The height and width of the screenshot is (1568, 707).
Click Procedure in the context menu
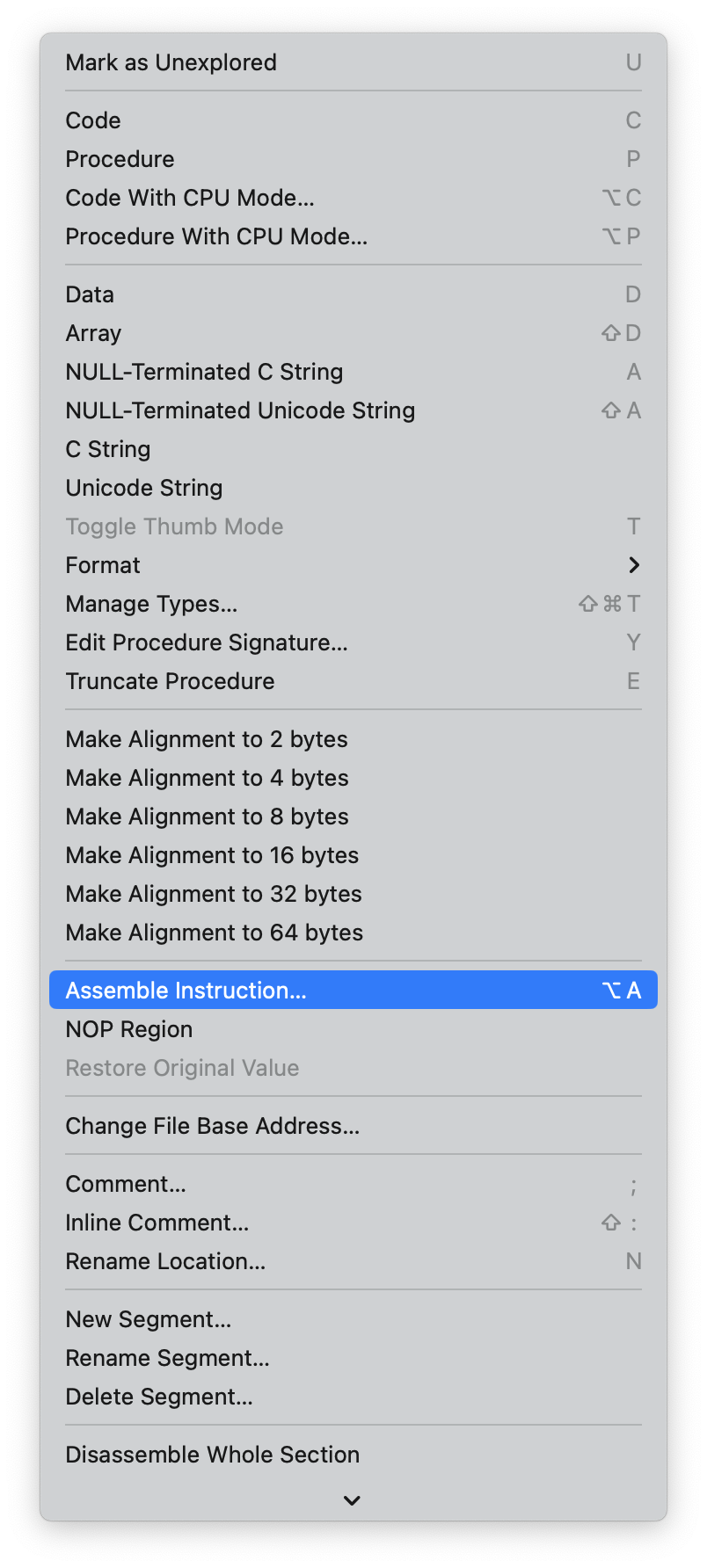click(120, 159)
